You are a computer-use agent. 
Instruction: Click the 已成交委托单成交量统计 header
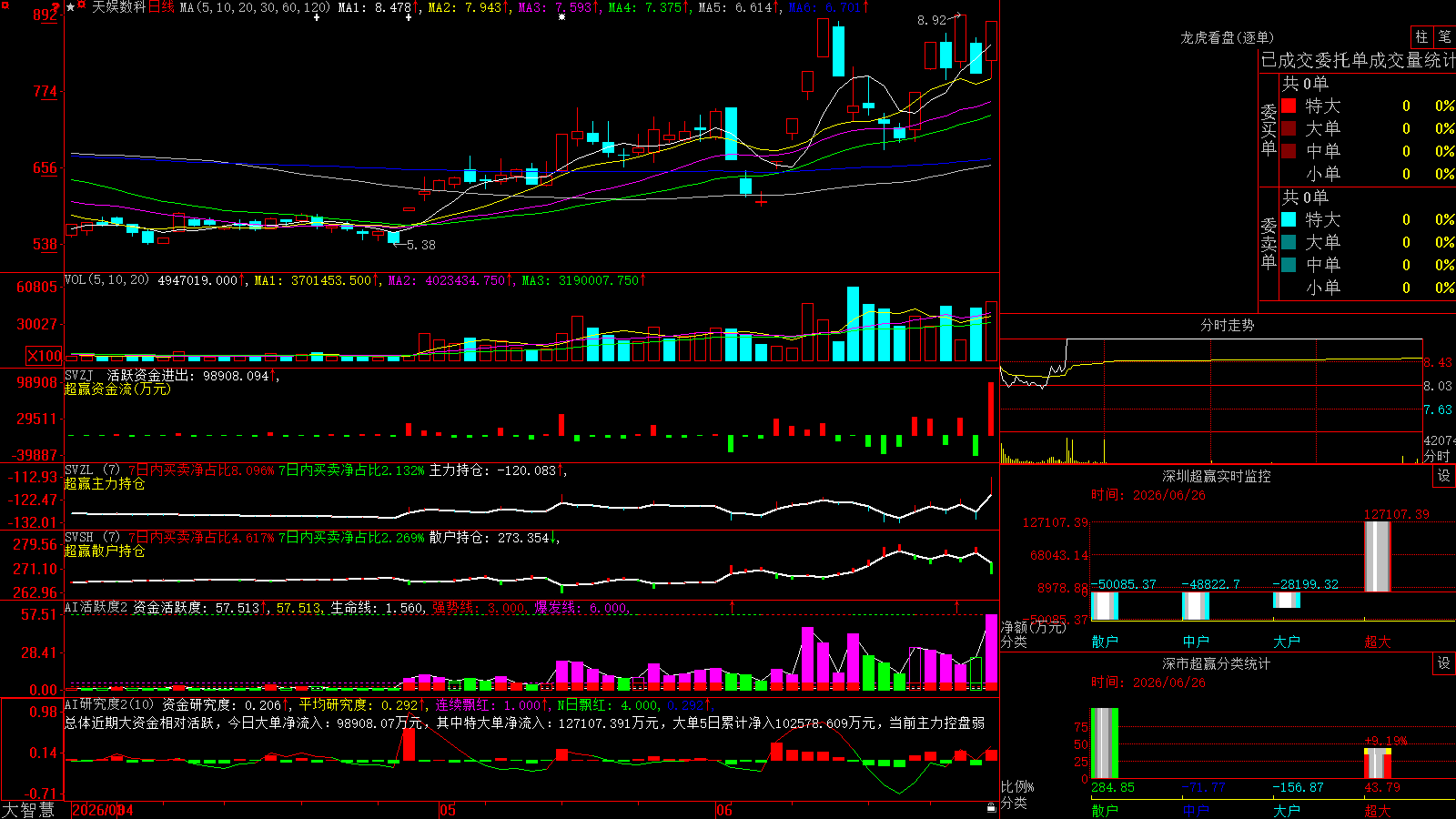(1358, 60)
